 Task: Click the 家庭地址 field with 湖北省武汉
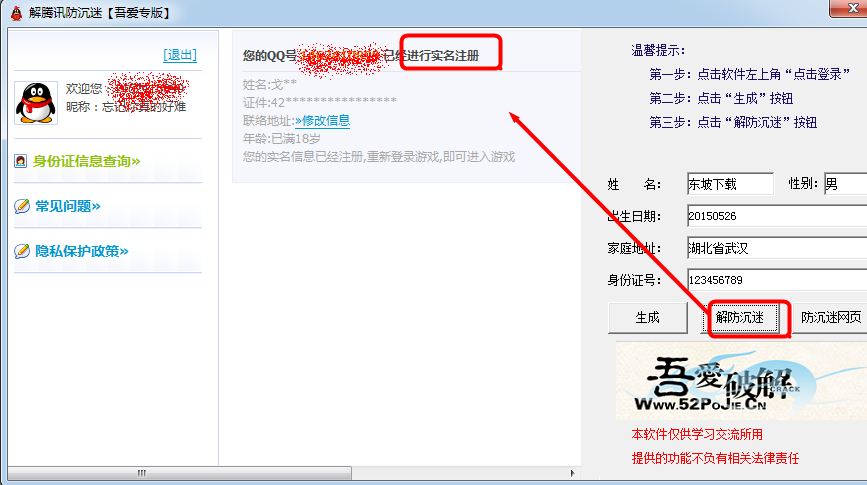[777, 248]
